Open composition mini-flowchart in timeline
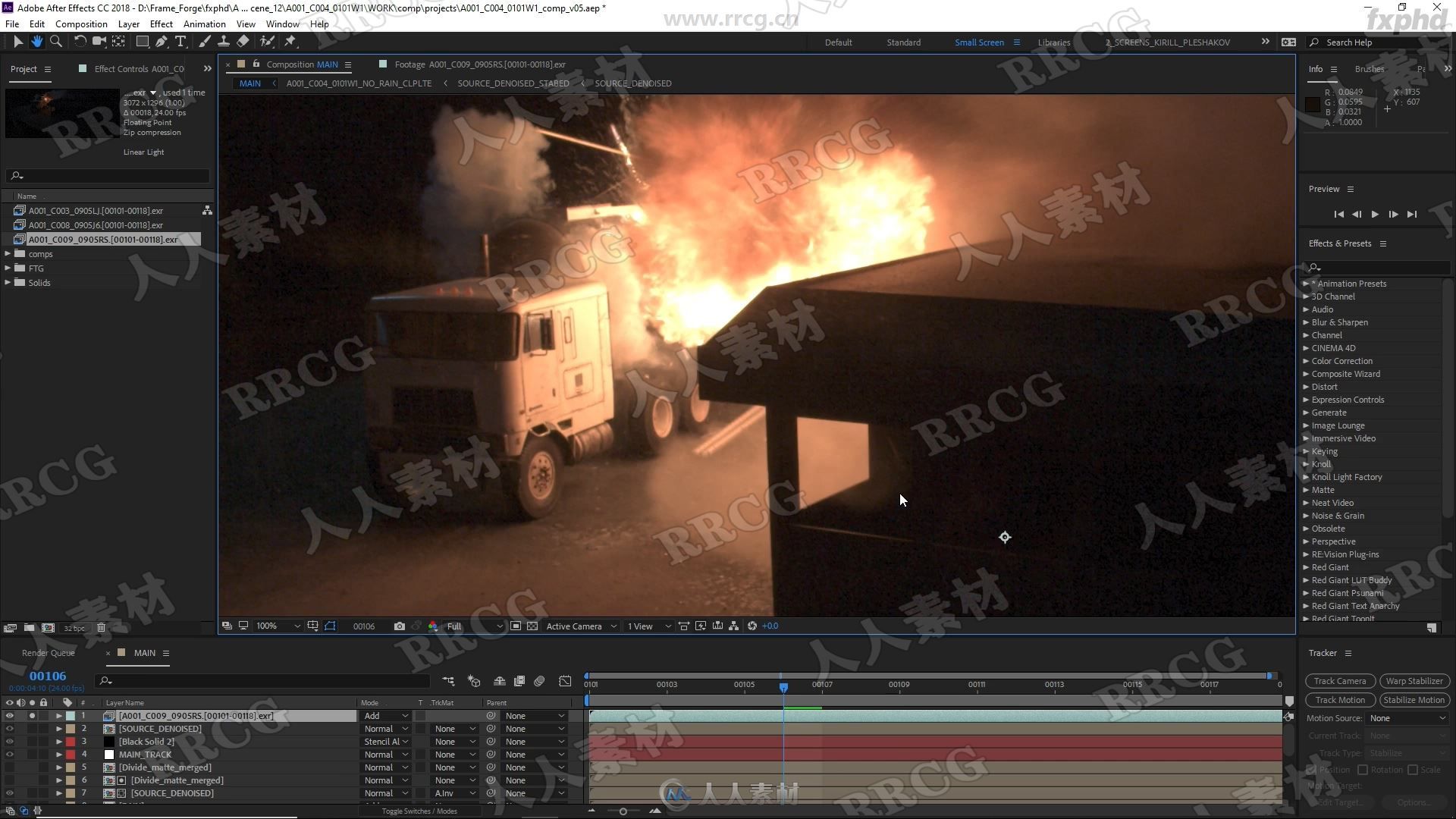 [448, 681]
